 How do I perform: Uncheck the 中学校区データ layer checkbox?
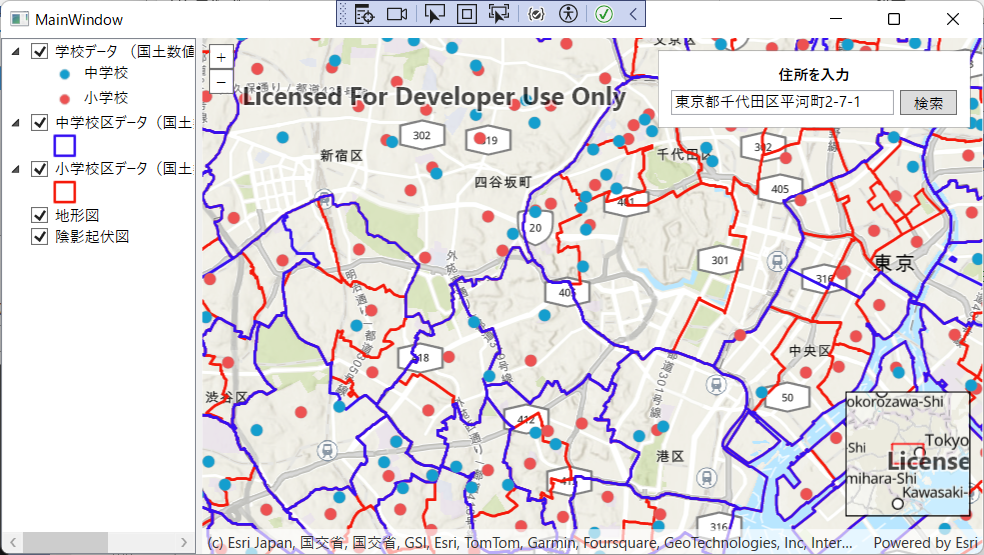tap(40, 122)
